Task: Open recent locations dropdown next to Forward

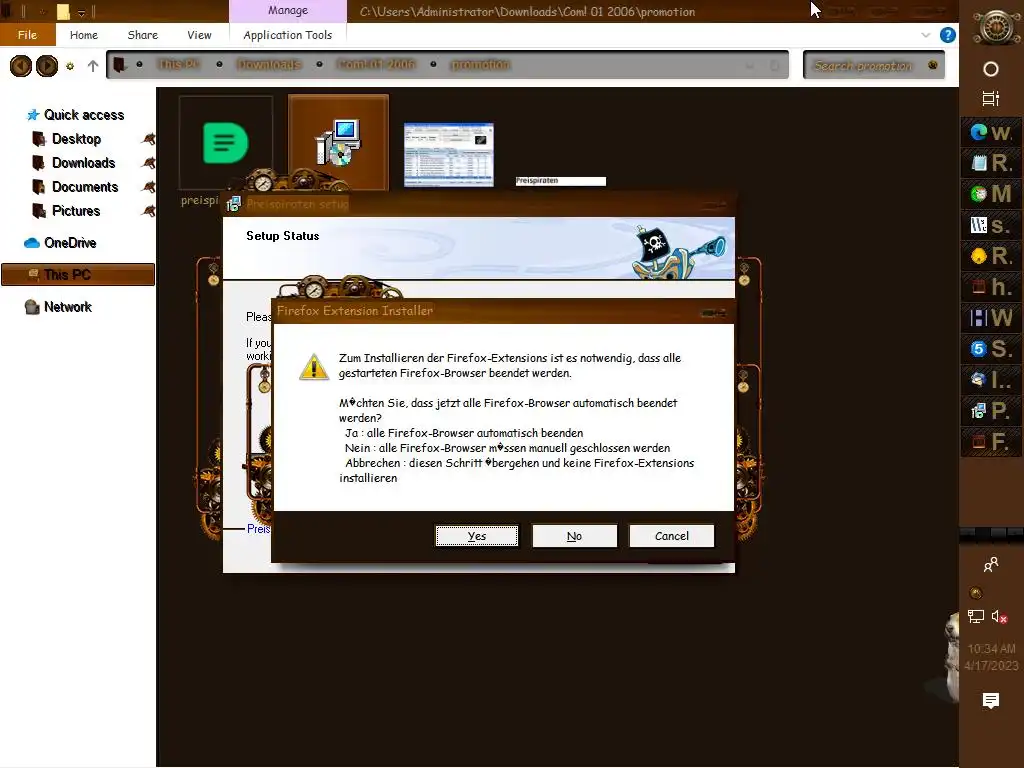Action: [x=70, y=66]
